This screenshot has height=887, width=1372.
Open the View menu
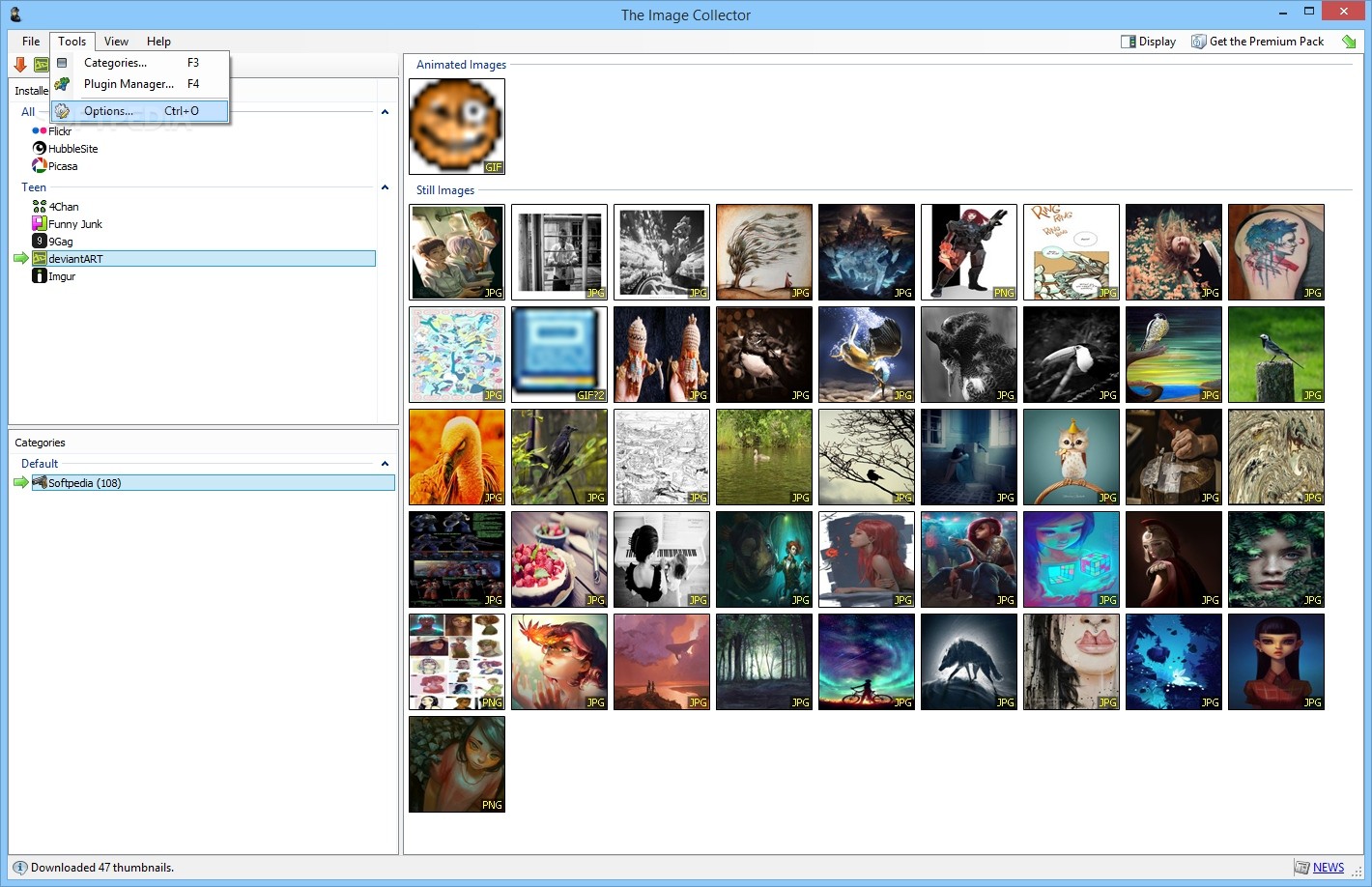116,42
